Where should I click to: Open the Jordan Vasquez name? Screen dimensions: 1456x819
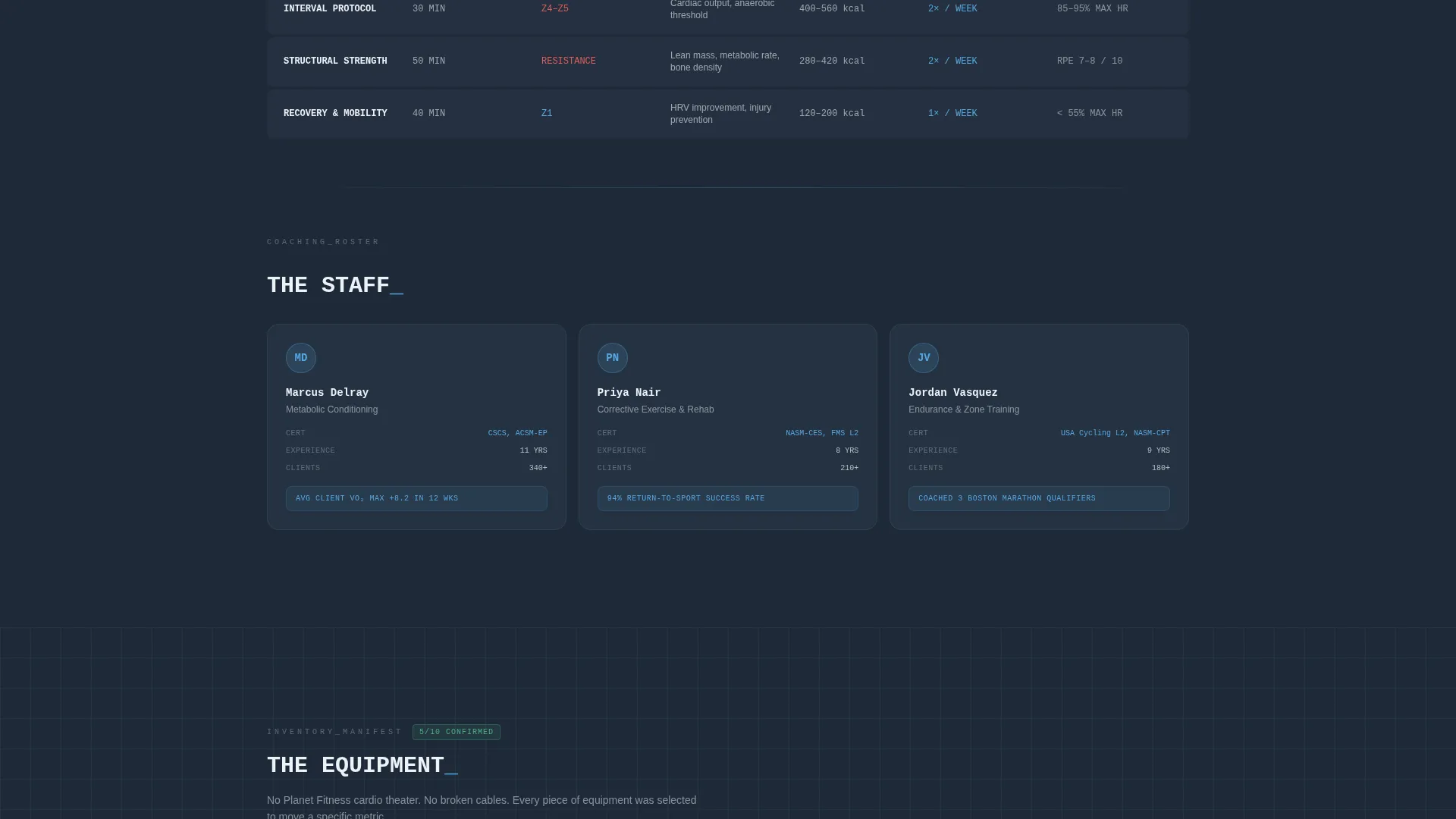(x=953, y=393)
